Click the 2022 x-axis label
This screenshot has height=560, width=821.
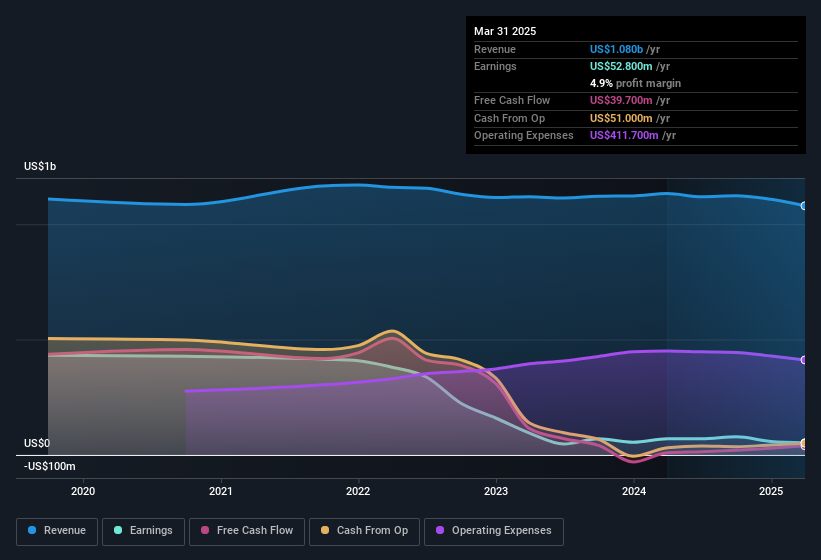pyautogui.click(x=358, y=491)
